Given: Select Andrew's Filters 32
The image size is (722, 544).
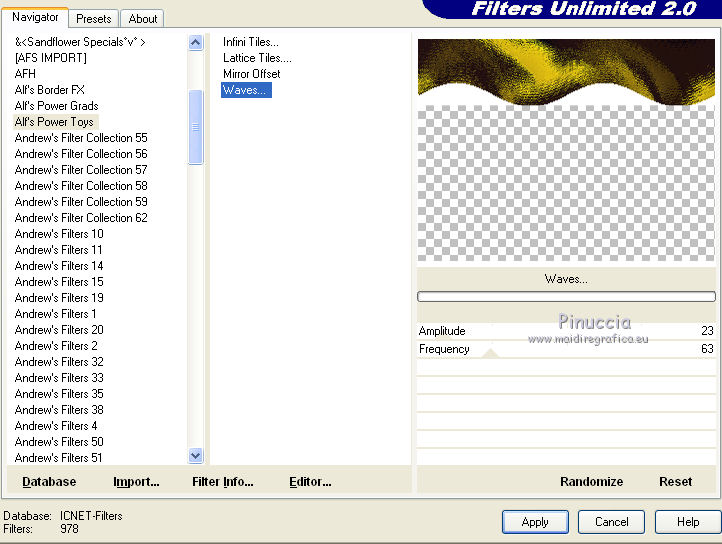Looking at the screenshot, I should point(59,362).
